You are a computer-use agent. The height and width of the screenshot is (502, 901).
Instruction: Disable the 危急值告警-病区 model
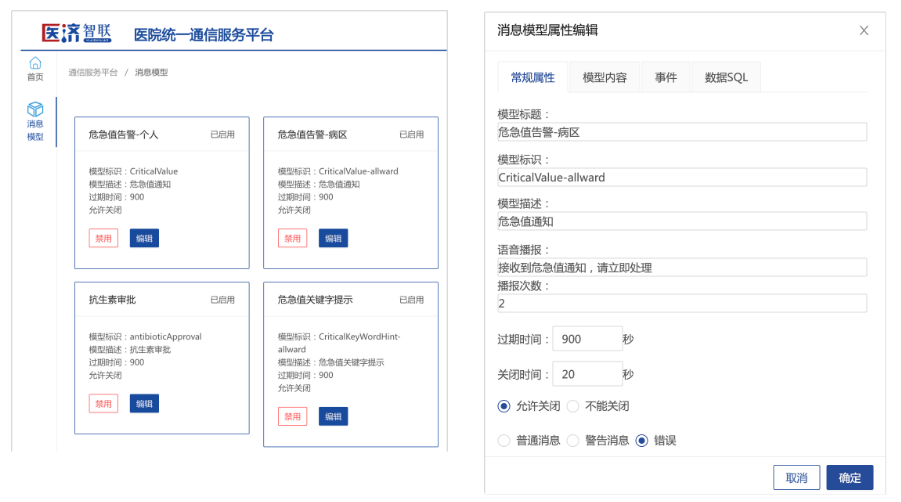tap(292, 238)
